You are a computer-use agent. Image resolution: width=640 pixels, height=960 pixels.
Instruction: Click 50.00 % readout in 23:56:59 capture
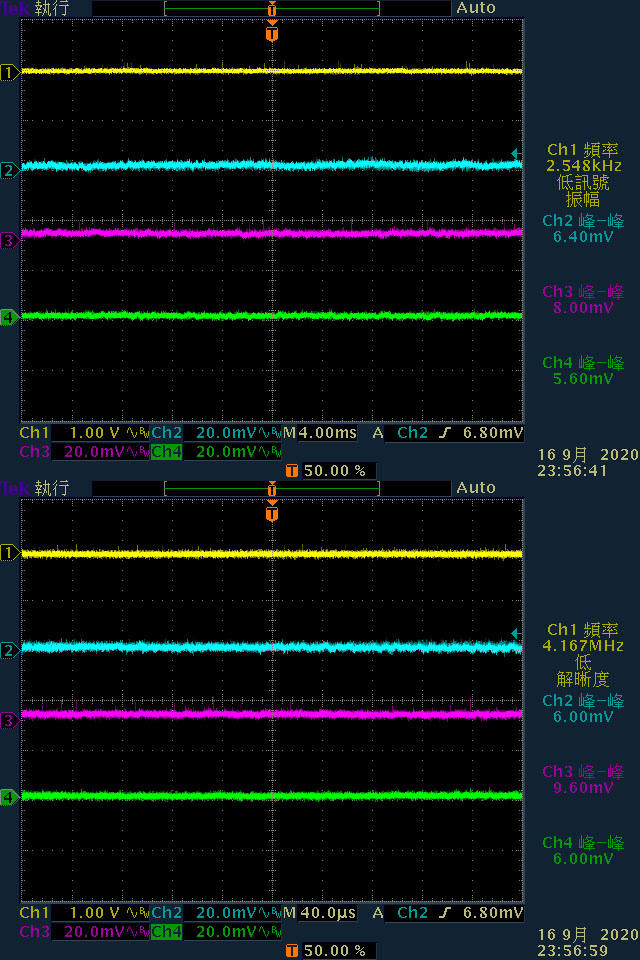pos(335,951)
